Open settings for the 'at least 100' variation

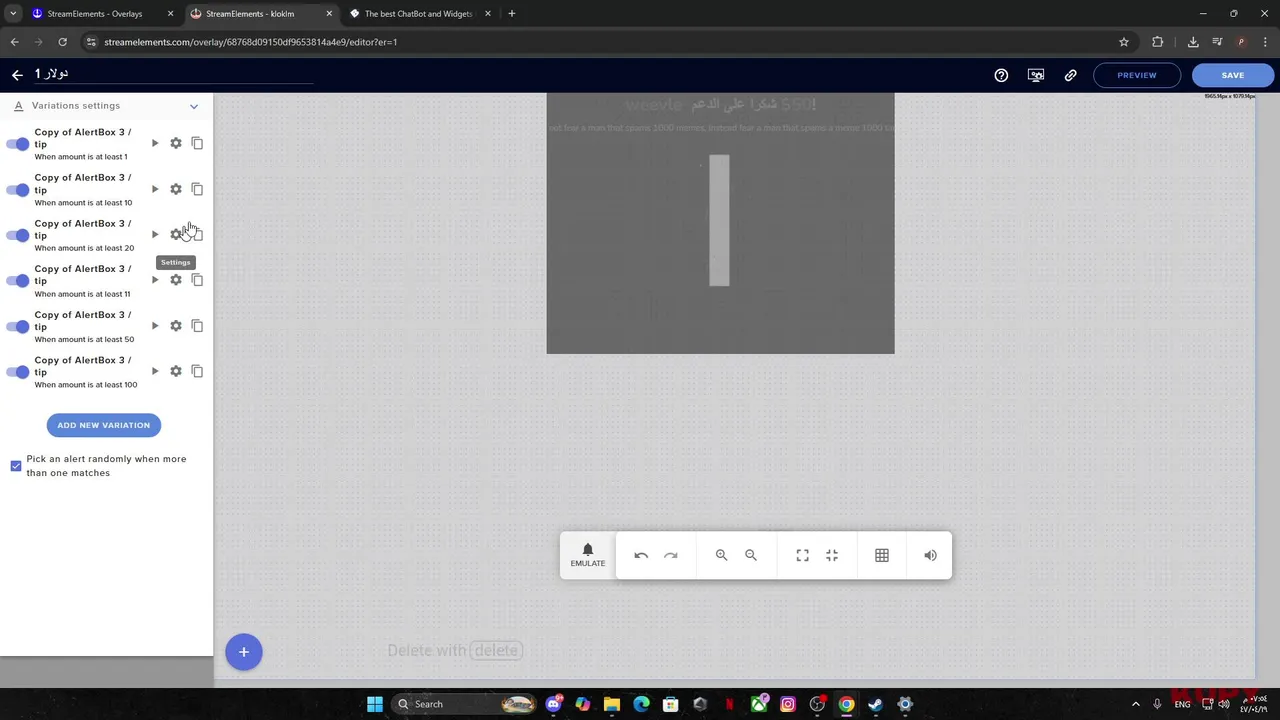pos(176,371)
